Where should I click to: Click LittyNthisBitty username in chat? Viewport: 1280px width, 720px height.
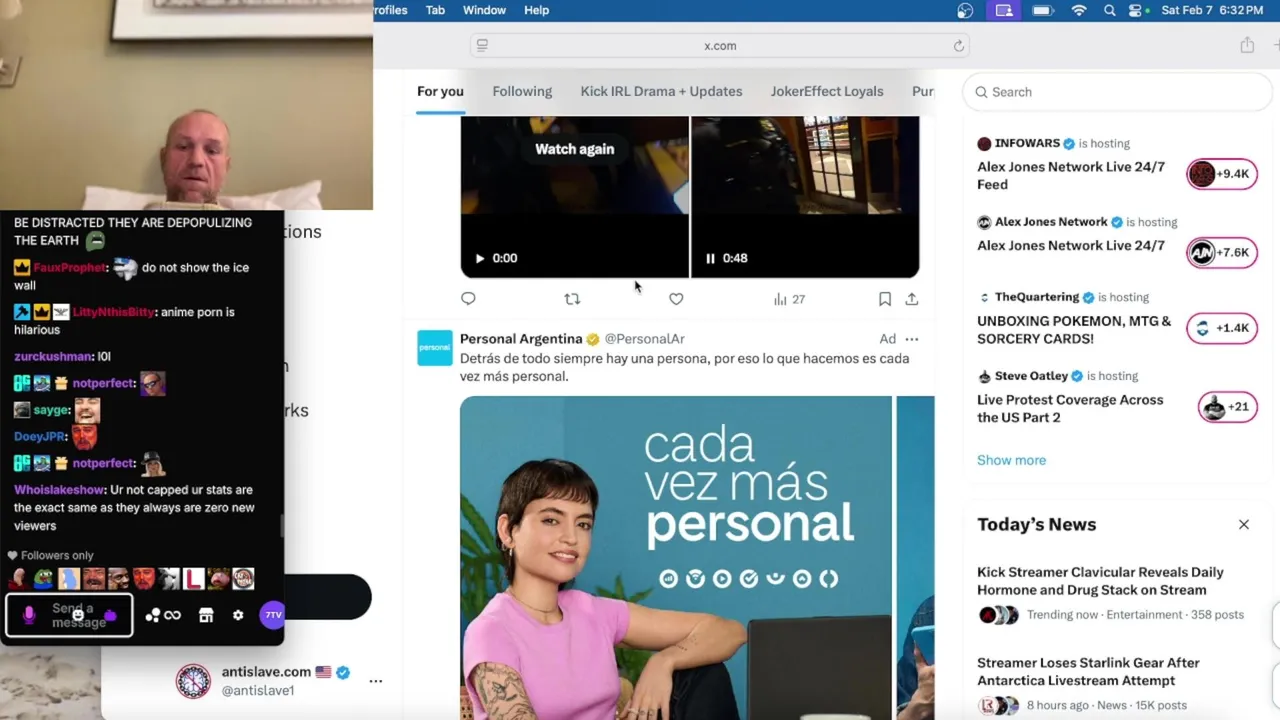(113, 312)
